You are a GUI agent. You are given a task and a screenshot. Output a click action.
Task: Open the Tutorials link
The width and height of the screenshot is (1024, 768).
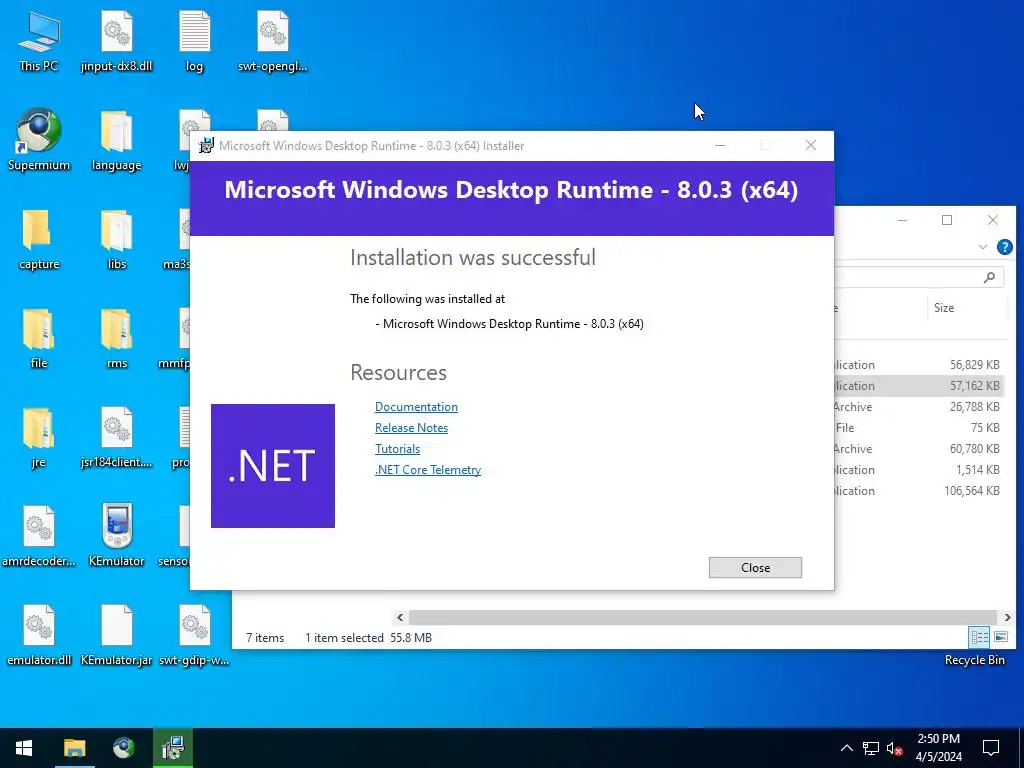(x=397, y=449)
